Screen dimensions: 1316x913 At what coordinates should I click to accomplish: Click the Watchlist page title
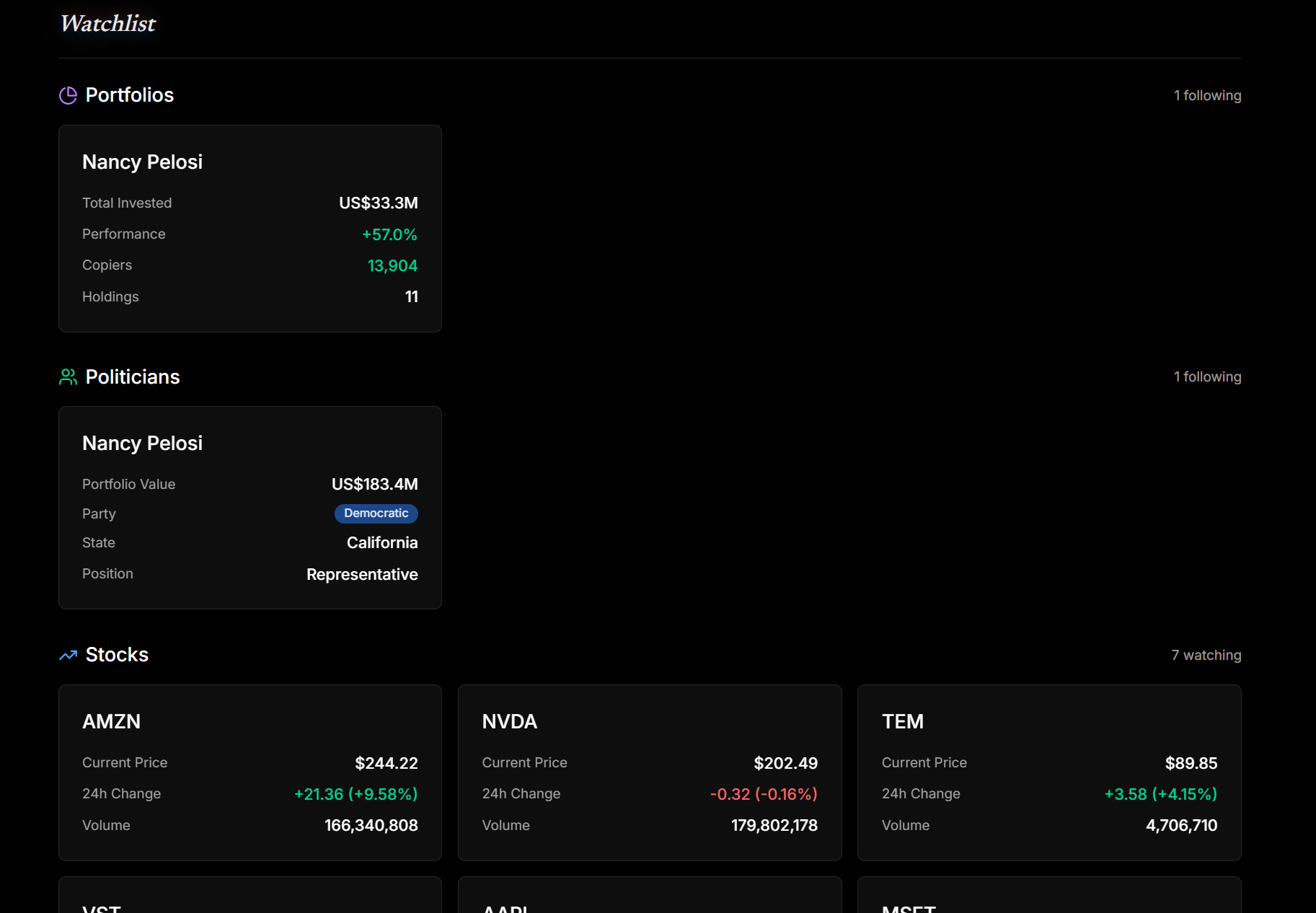[107, 23]
